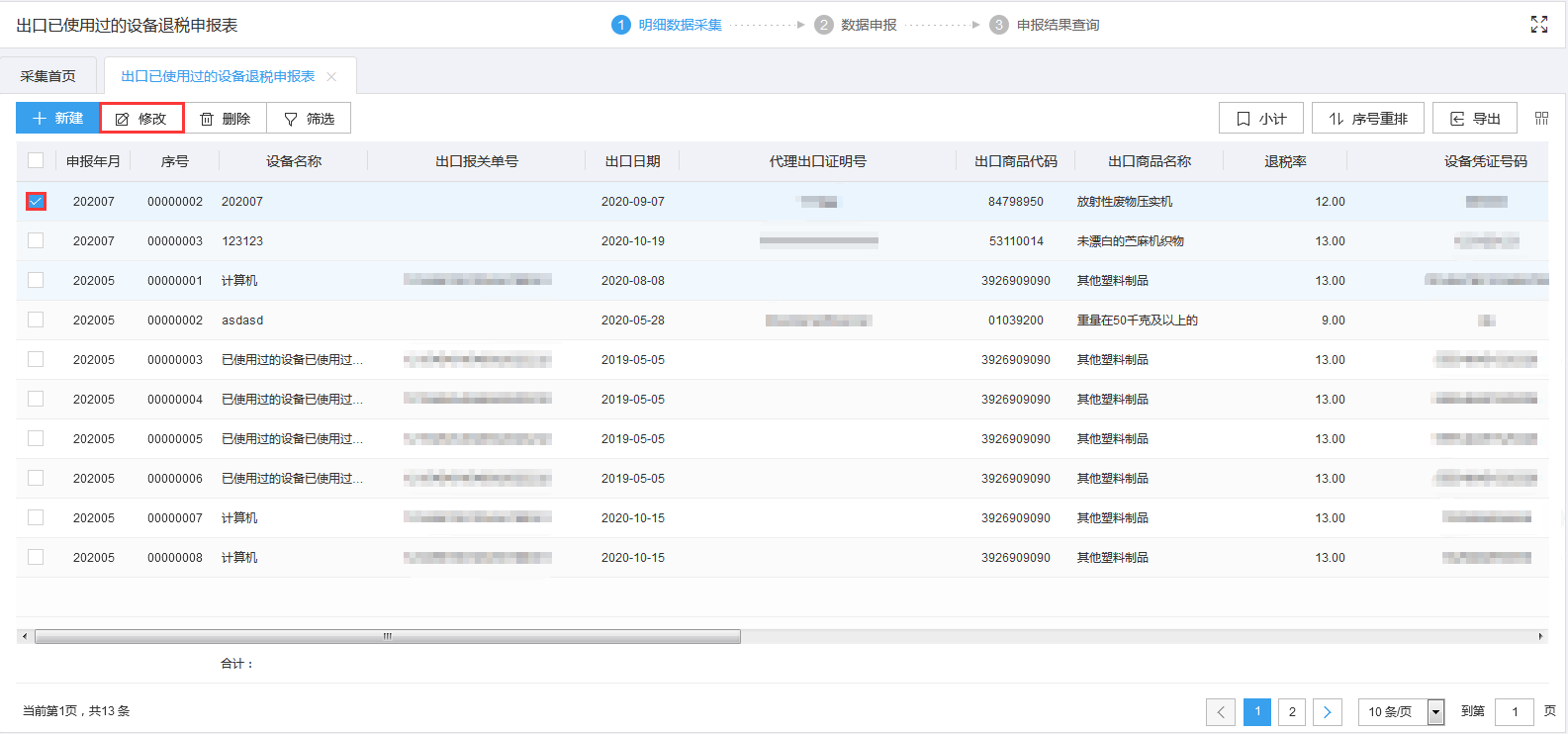This screenshot has width=1568, height=734.
Task: Click the horizontal scrollbar thumb
Action: [x=388, y=637]
